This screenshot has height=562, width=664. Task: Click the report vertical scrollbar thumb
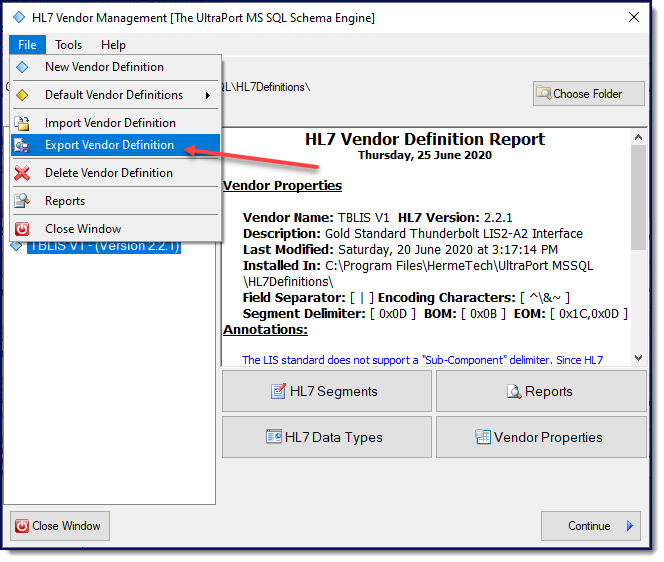coord(638,198)
